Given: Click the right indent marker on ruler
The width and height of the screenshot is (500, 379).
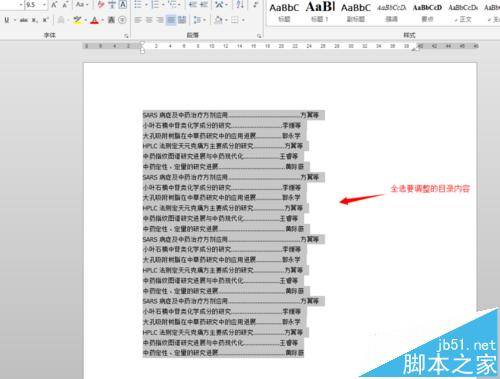Looking at the screenshot, I should (x=415, y=49).
